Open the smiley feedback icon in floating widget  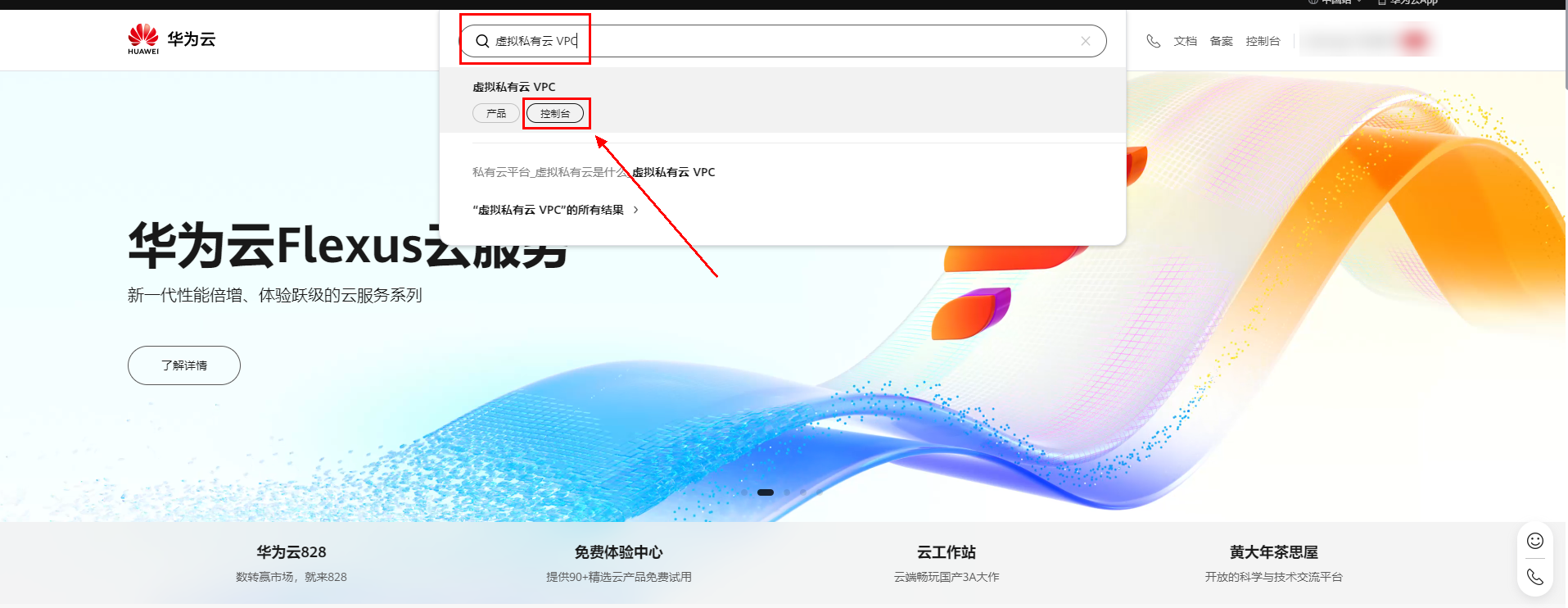(x=1535, y=540)
